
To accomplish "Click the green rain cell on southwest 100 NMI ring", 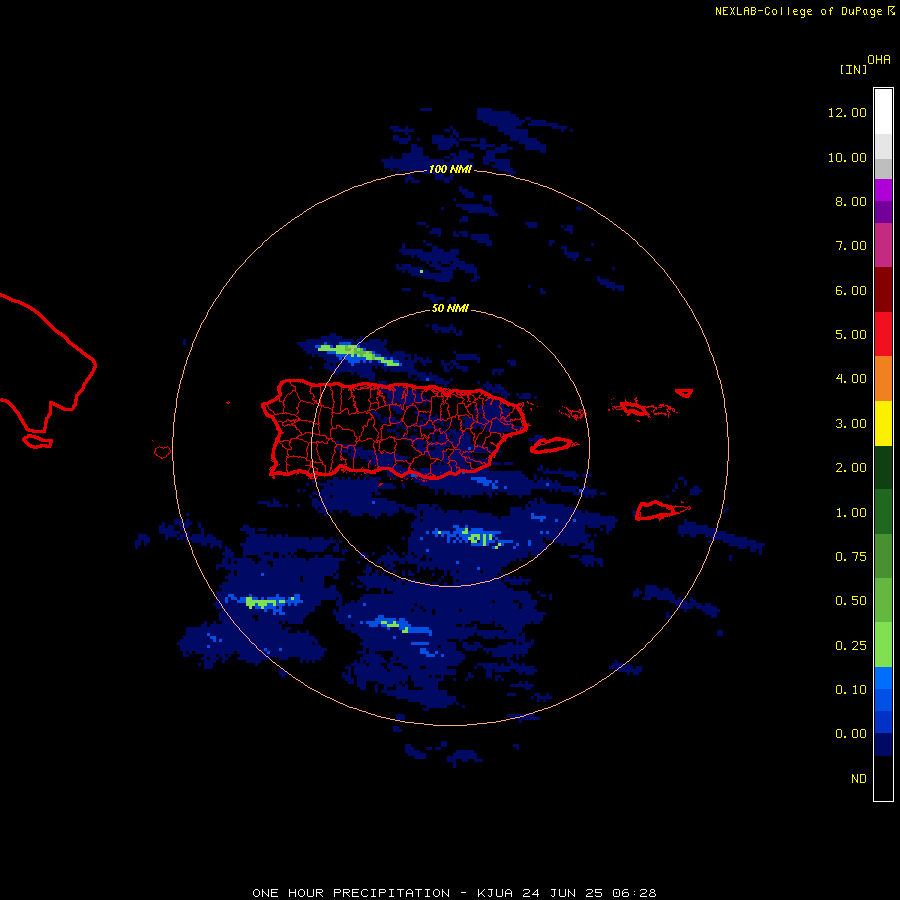I will pos(267,602).
